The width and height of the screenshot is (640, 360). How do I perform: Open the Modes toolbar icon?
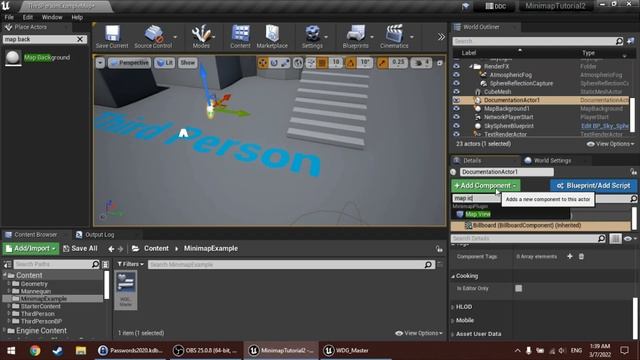[201, 36]
